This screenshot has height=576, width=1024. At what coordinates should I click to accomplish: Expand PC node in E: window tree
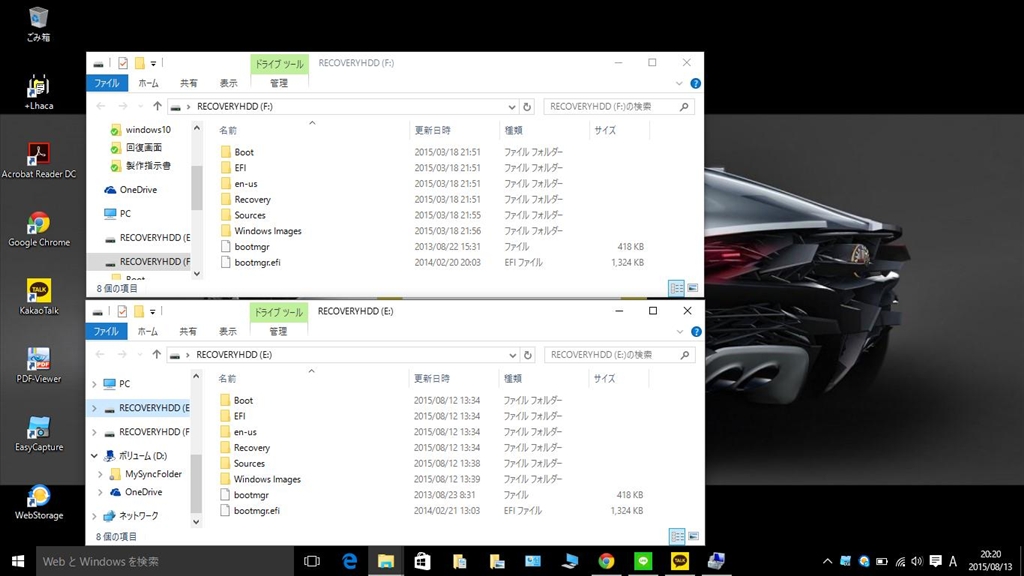coord(94,384)
